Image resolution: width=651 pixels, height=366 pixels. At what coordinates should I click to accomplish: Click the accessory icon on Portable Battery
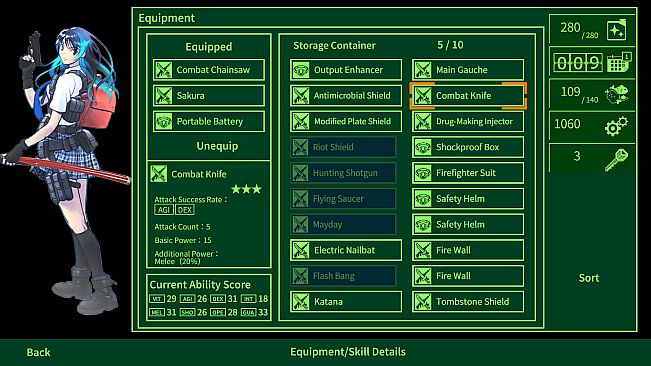tap(163, 122)
